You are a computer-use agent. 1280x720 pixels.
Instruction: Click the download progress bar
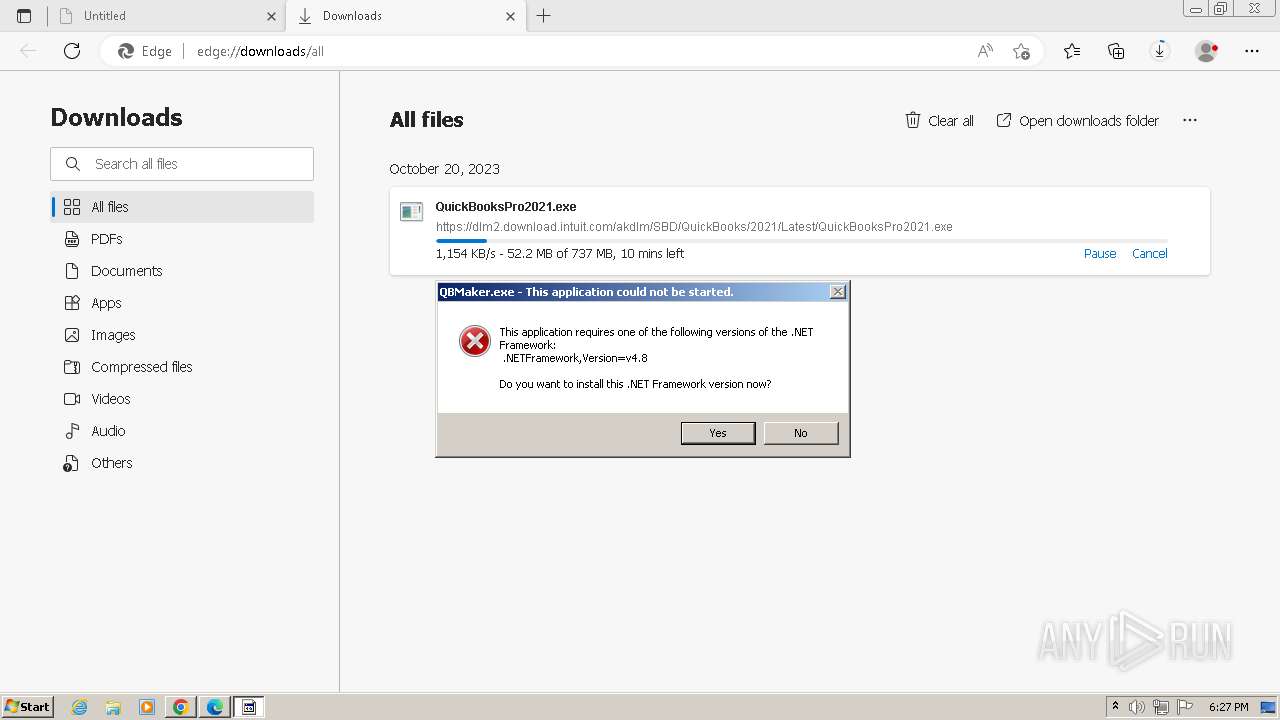801,241
